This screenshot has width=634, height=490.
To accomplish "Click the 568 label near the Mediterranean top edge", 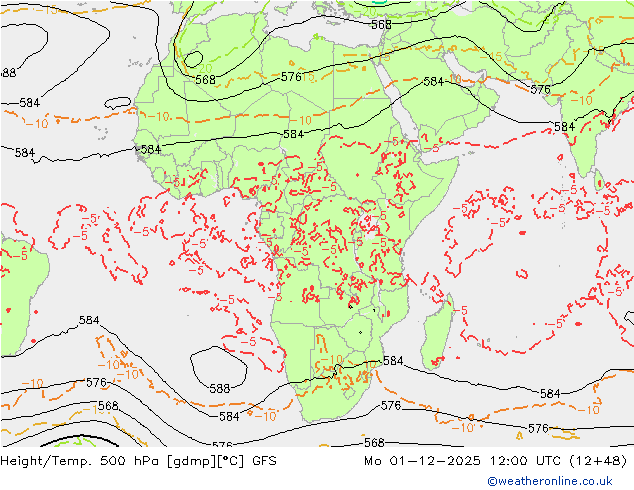I will click(381, 25).
